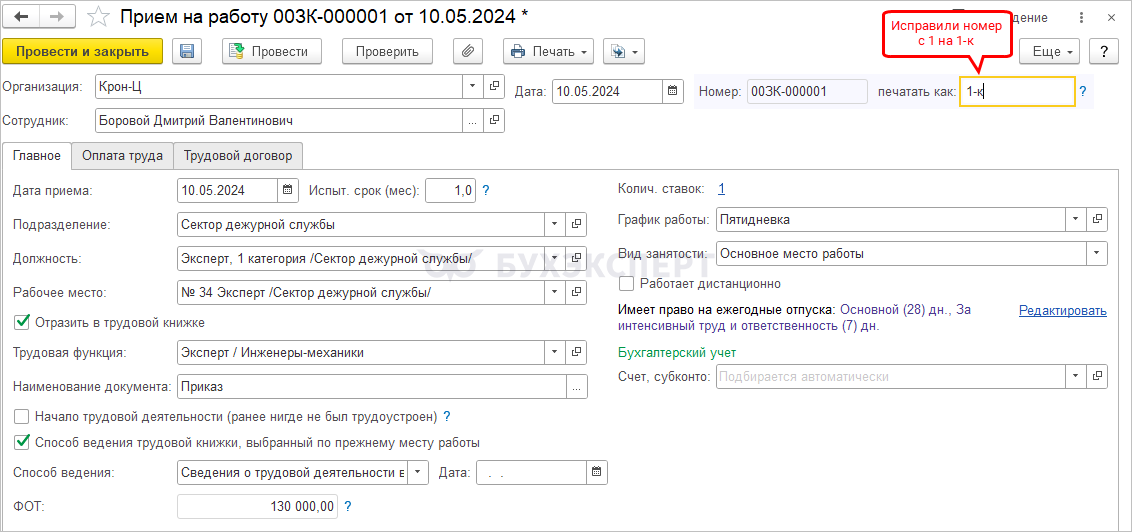The width and height of the screenshot is (1132, 532).
Task: Open calendar for hire date field
Action: (288, 189)
